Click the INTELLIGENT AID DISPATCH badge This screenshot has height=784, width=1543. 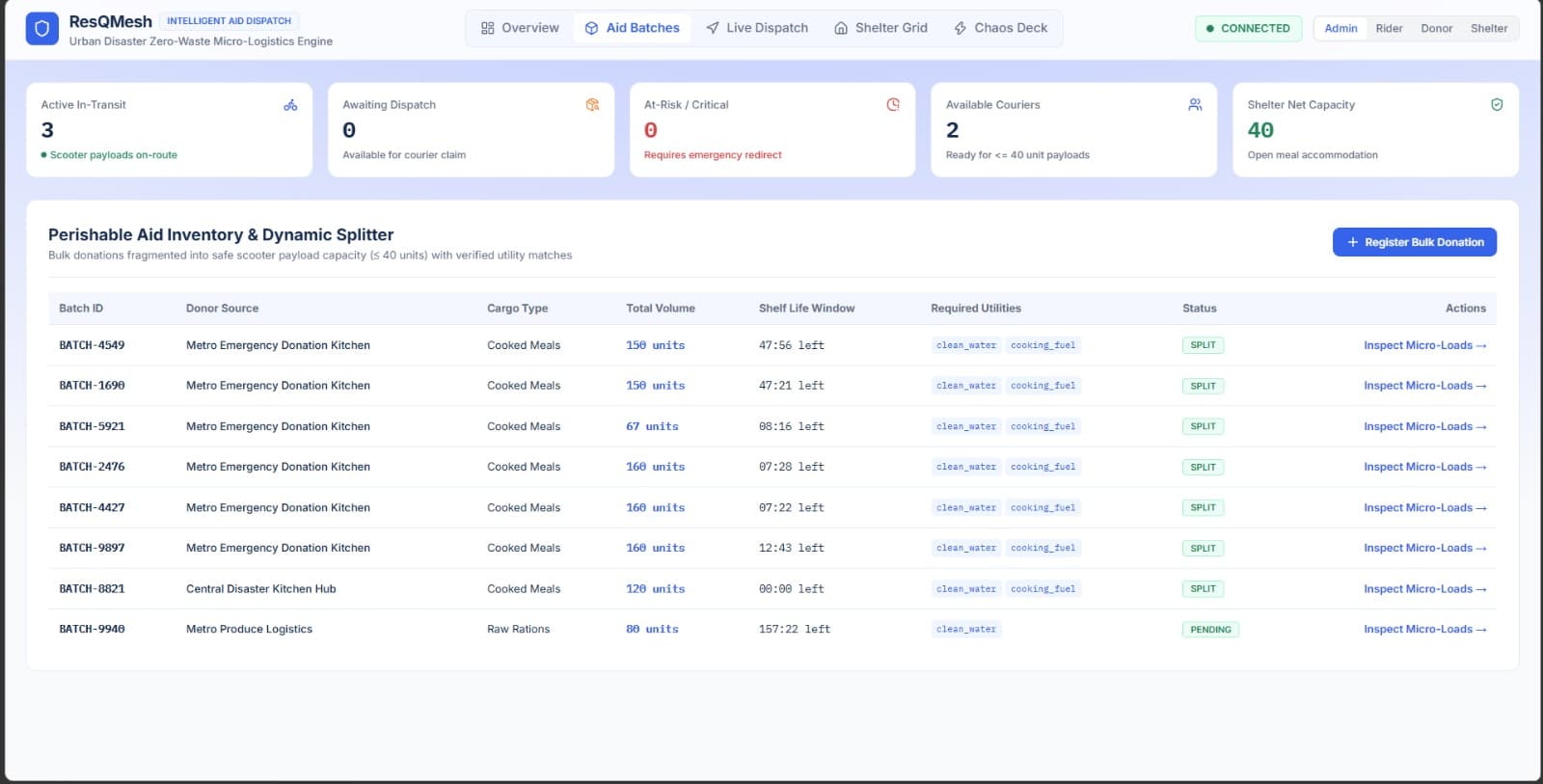coord(229,20)
